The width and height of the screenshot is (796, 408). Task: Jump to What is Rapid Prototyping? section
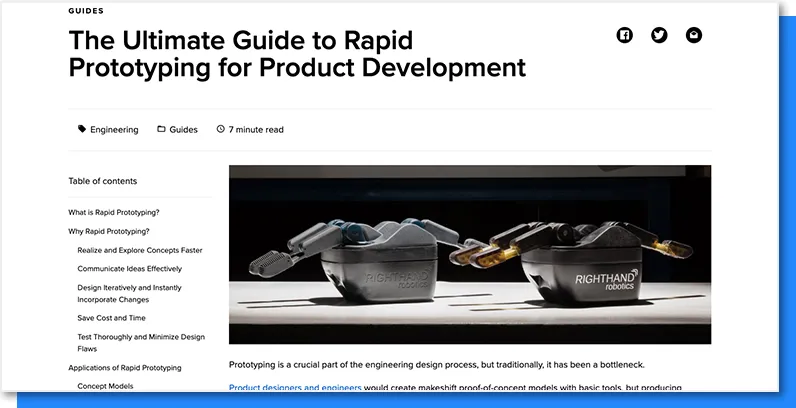tap(114, 213)
